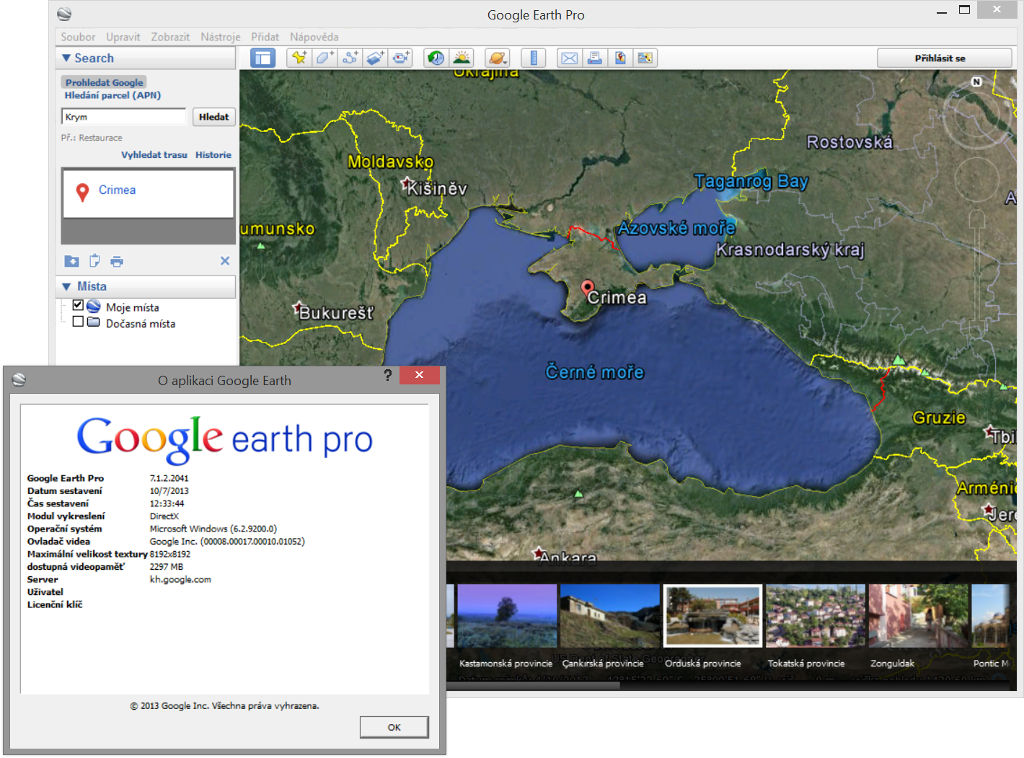Click the Email envelope icon
Image resolution: width=1024 pixels, height=758 pixels.
click(569, 58)
